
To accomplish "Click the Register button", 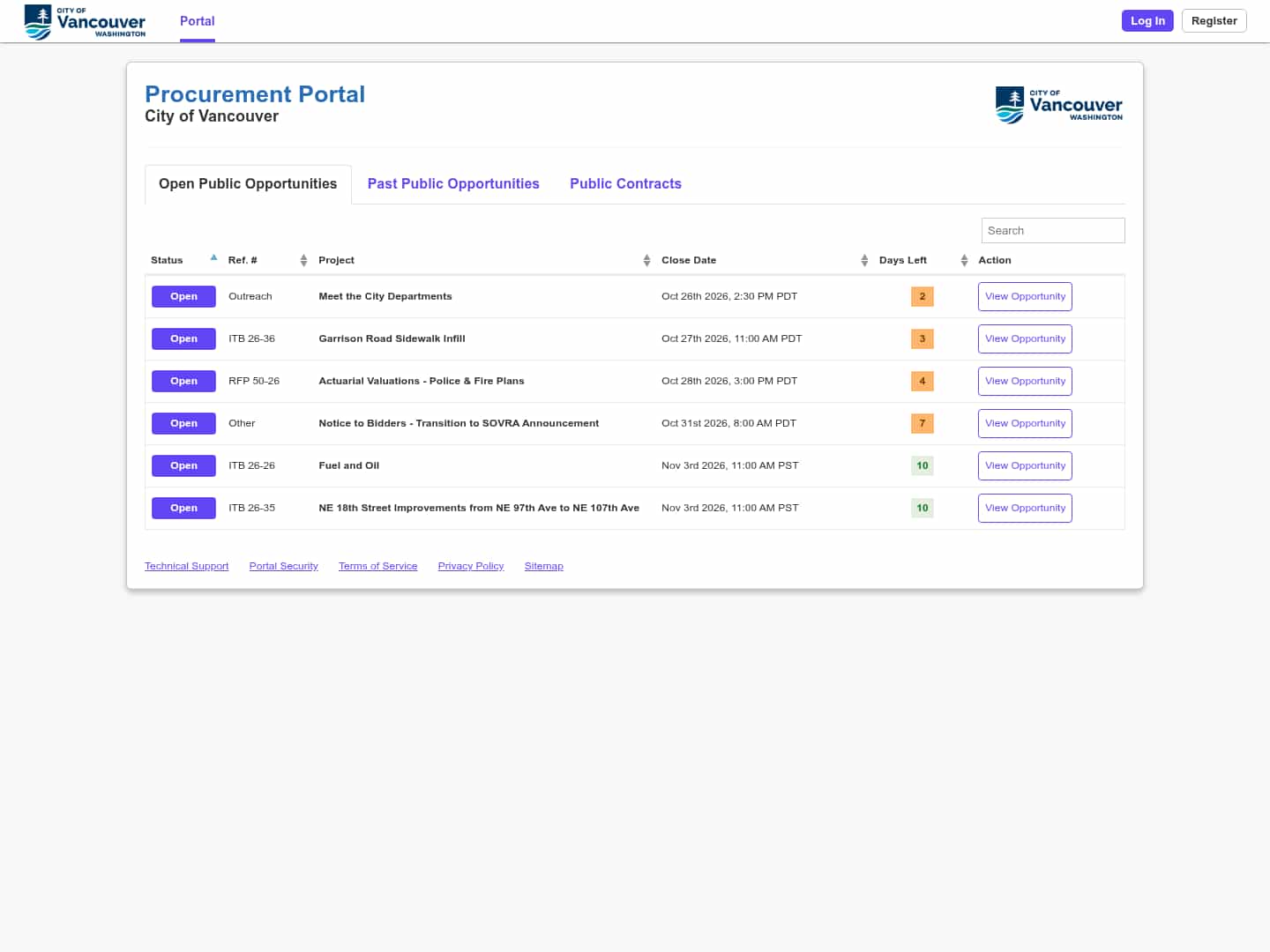I will click(x=1214, y=21).
